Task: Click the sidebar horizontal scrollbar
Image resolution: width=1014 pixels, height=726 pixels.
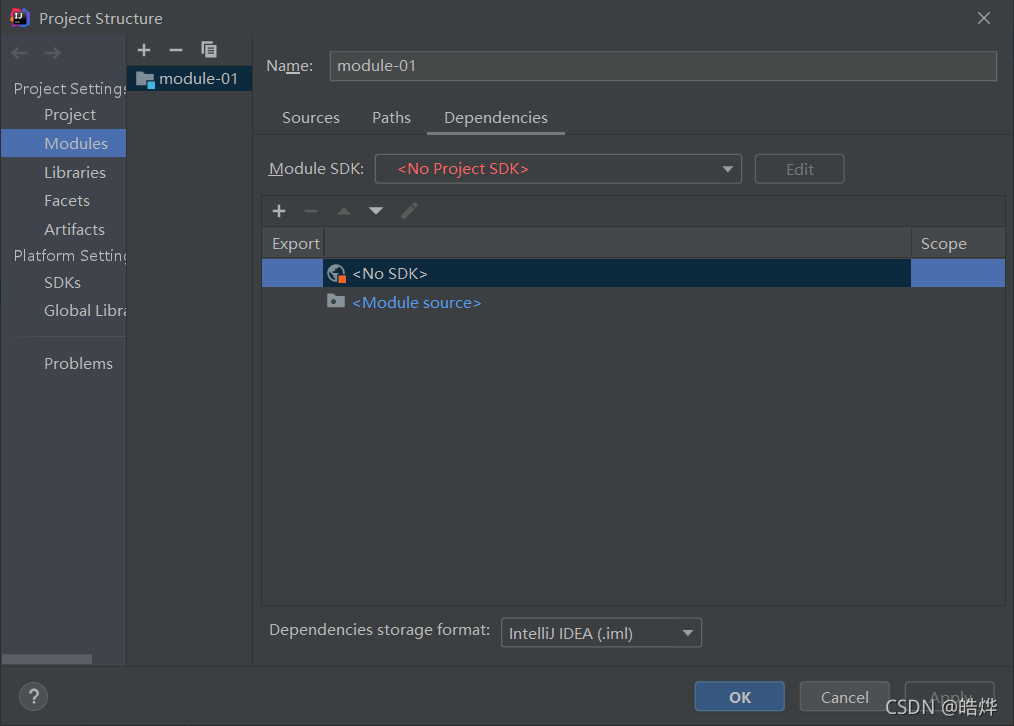Action: (x=47, y=659)
